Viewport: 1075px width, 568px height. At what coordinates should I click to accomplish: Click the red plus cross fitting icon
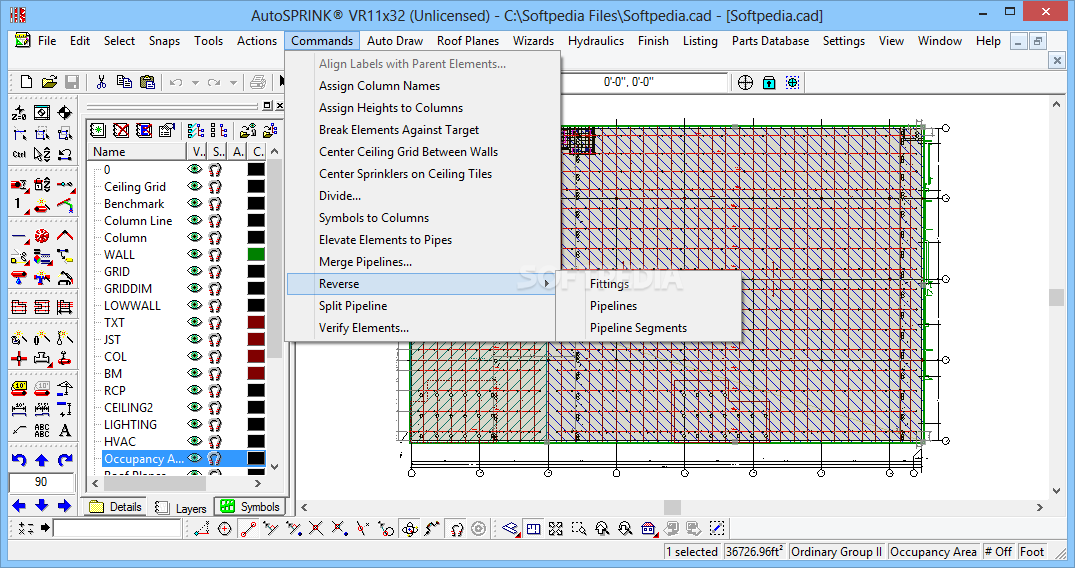coord(19,358)
